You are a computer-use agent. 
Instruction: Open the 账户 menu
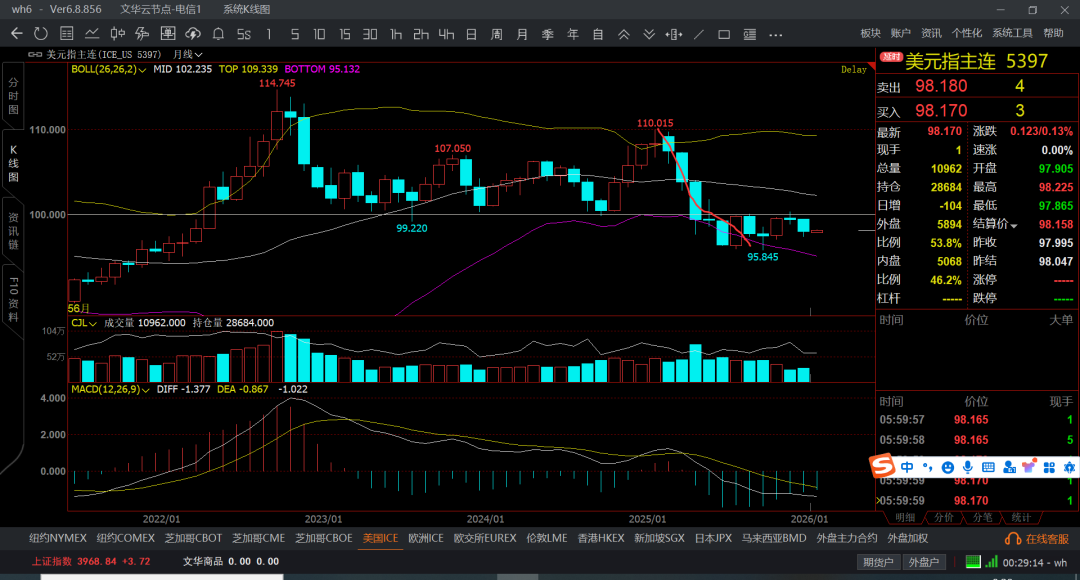[900, 33]
